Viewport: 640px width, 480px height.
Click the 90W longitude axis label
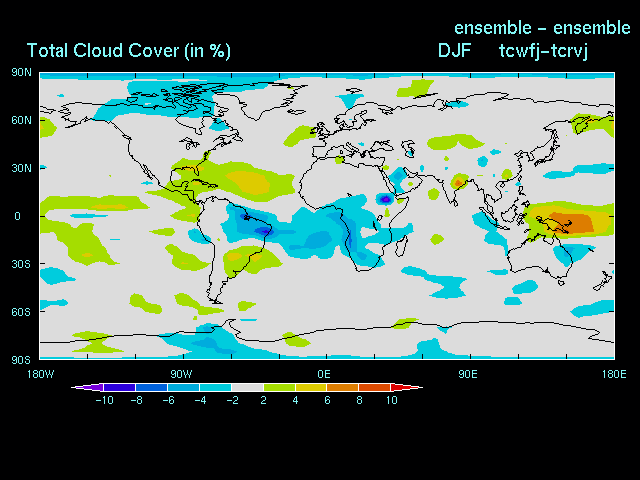point(181,374)
